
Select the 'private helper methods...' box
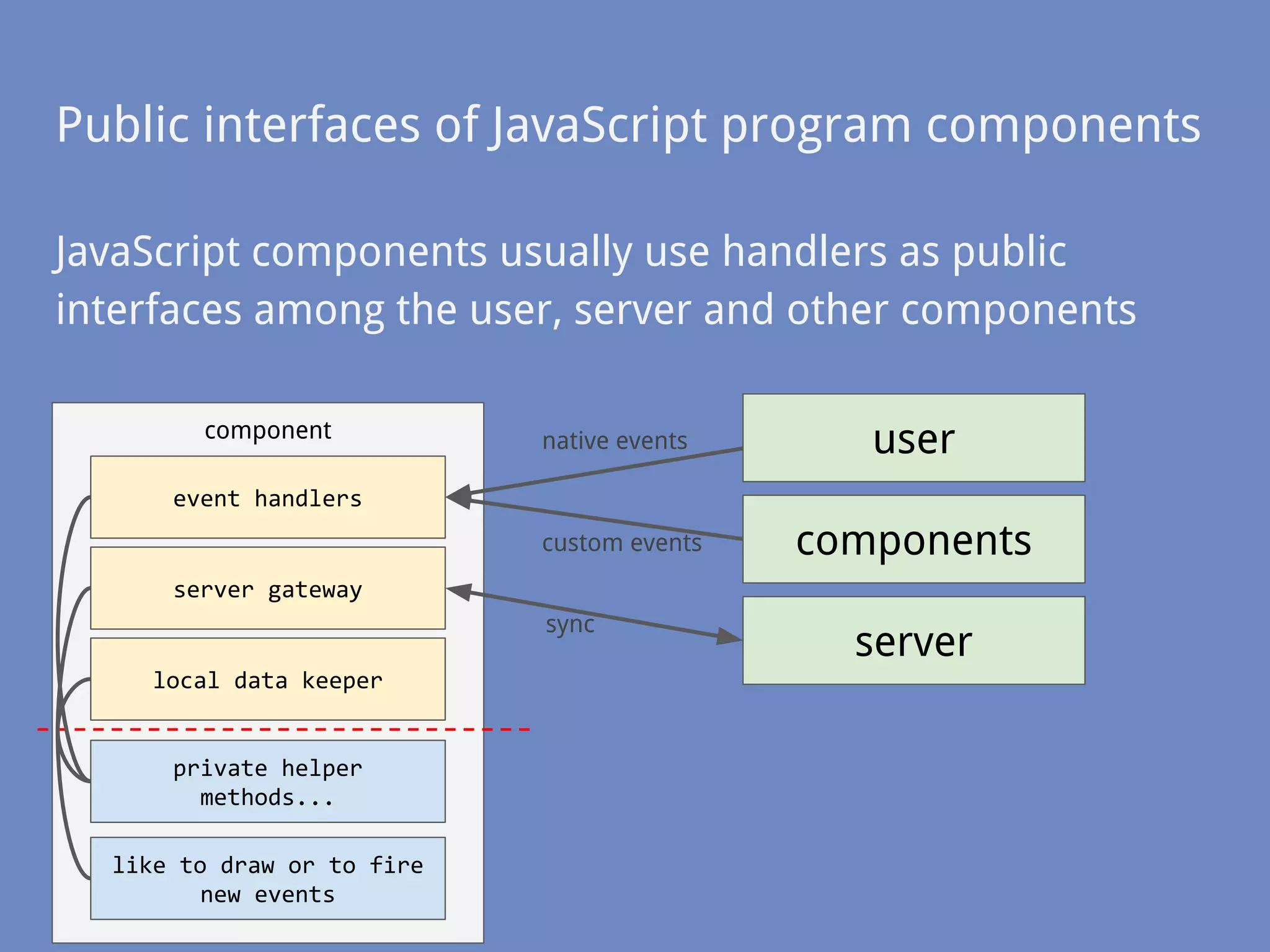point(267,782)
